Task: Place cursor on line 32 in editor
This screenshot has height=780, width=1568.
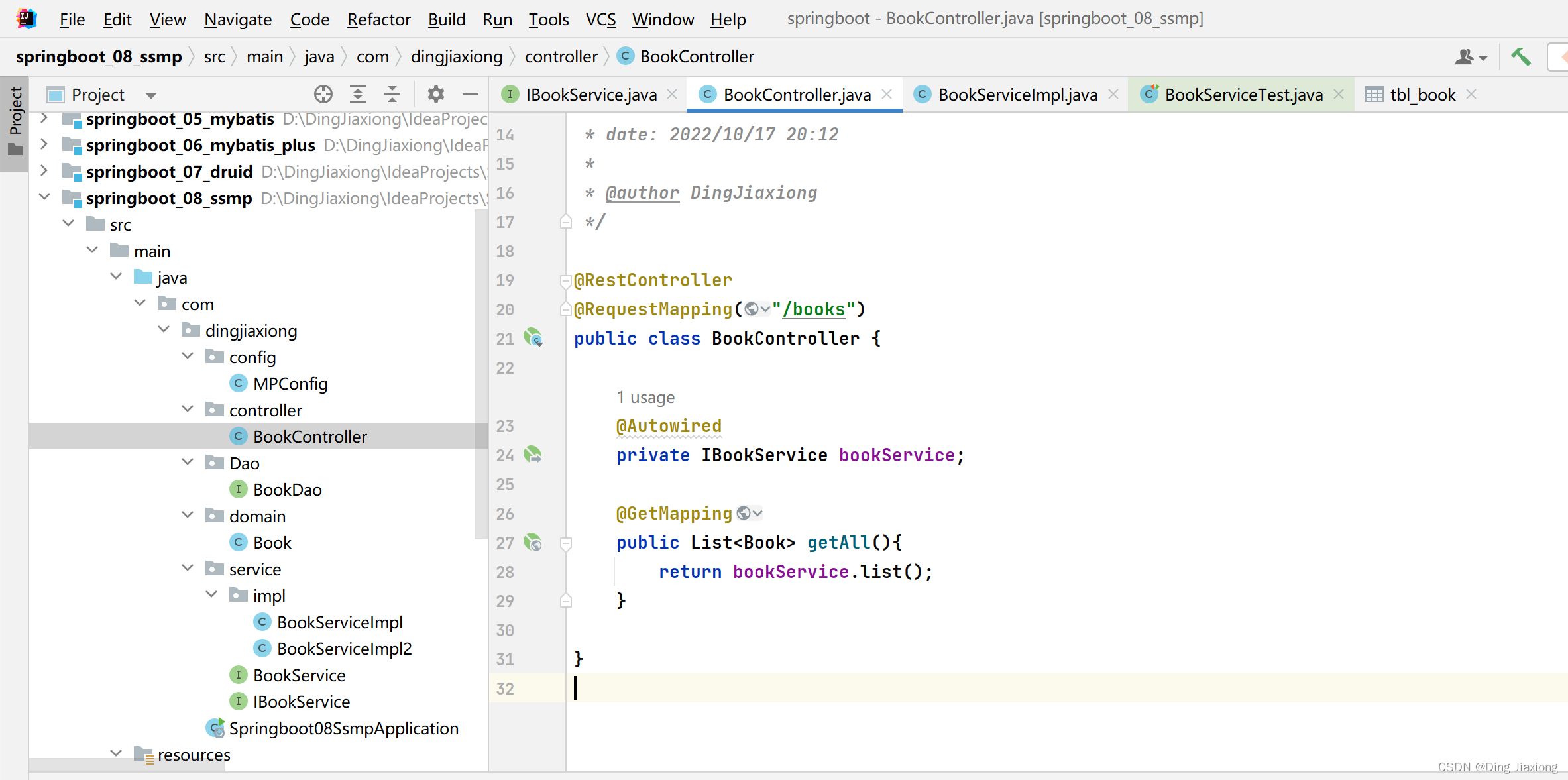Action: tap(1067, 688)
